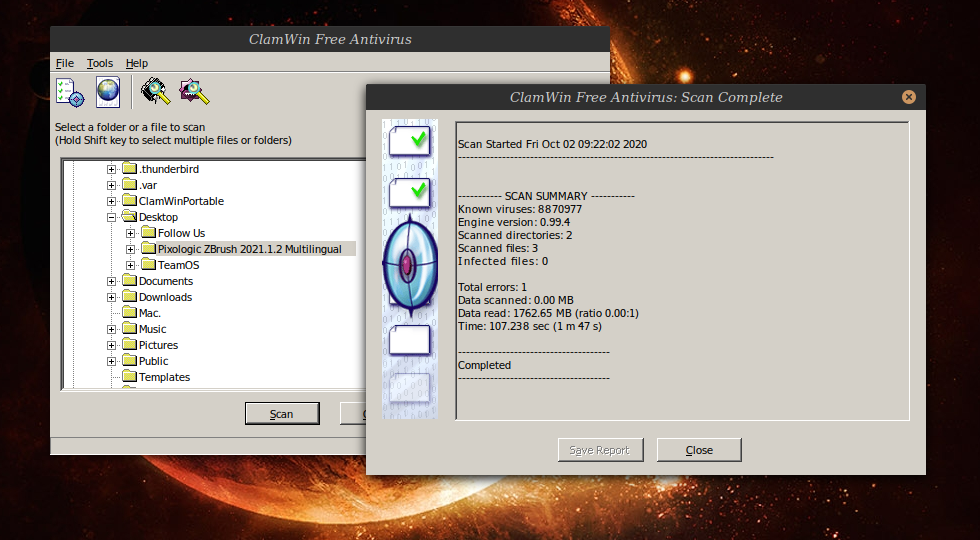Expand the .var folder node
Image resolution: width=980 pixels, height=540 pixels.
(111, 185)
